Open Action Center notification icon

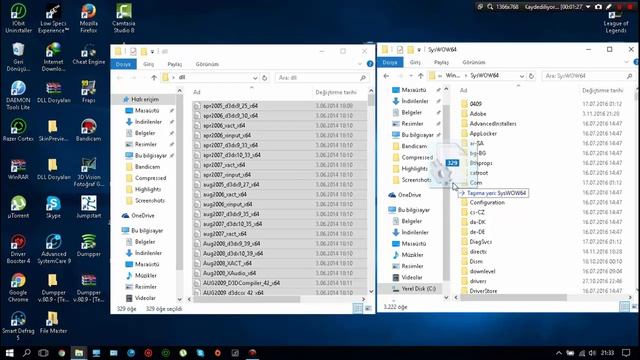click(x=626, y=353)
